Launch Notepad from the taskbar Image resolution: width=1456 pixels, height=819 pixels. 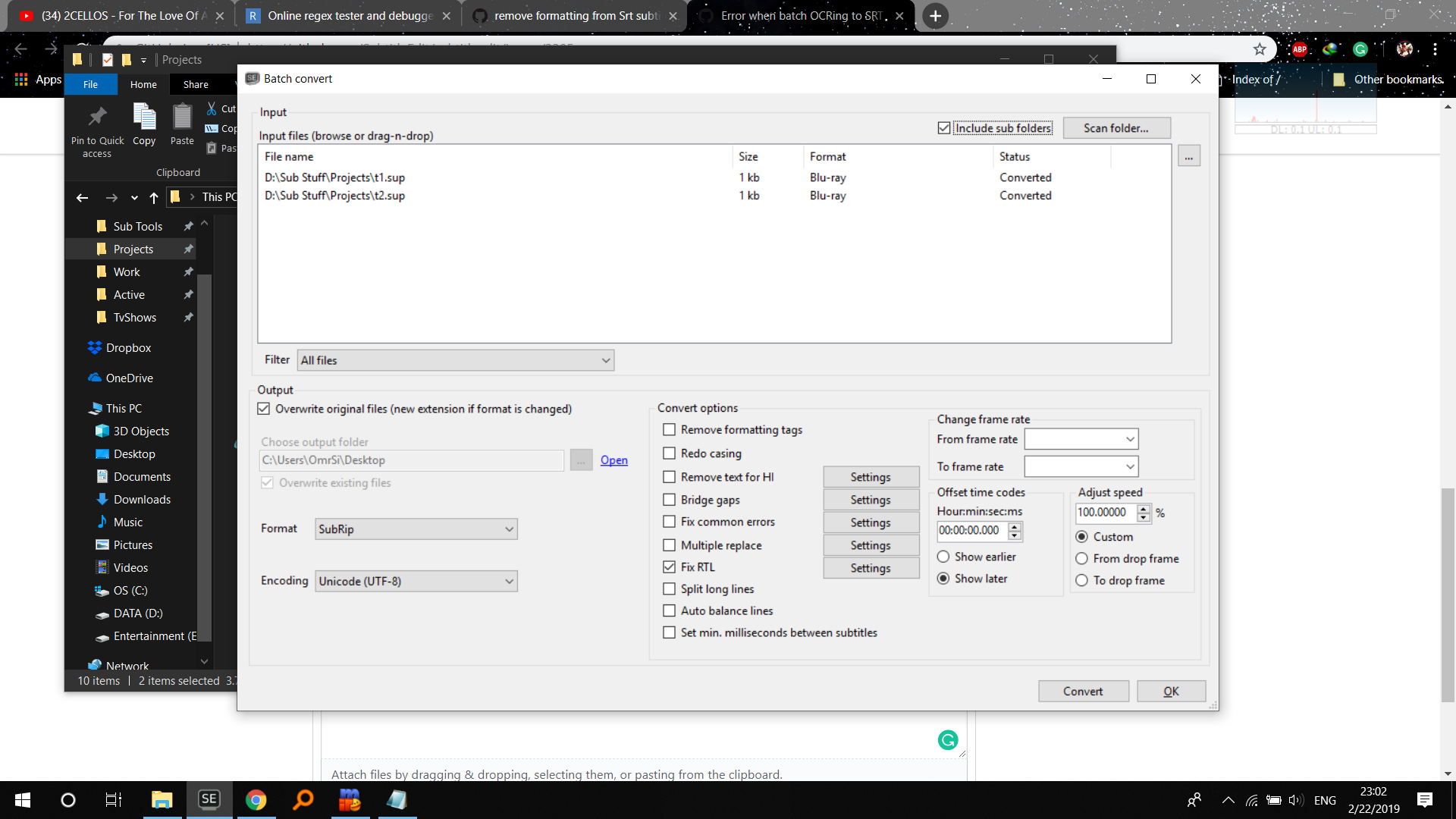[397, 799]
